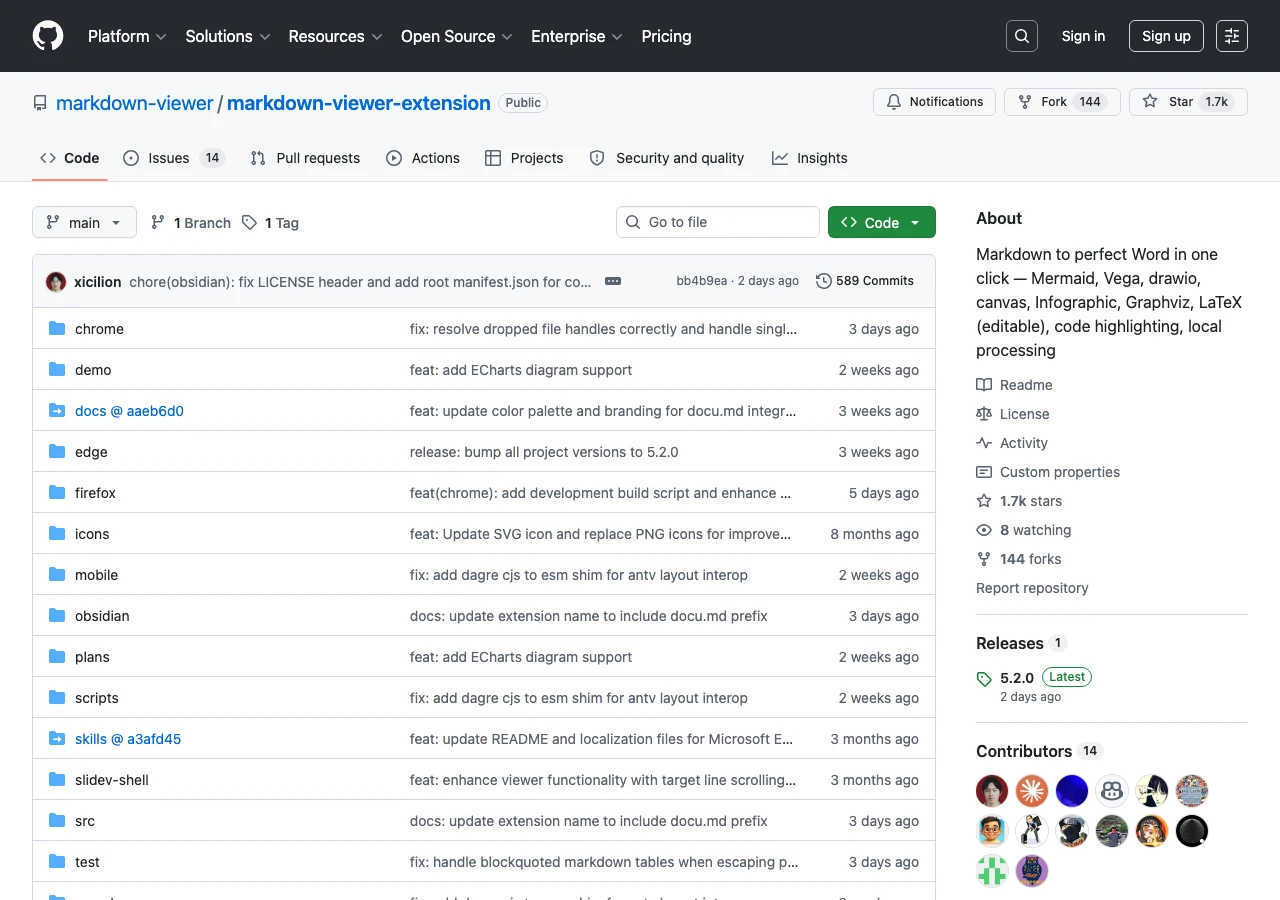View the 8 watching link
The image size is (1280, 900).
[1024, 530]
